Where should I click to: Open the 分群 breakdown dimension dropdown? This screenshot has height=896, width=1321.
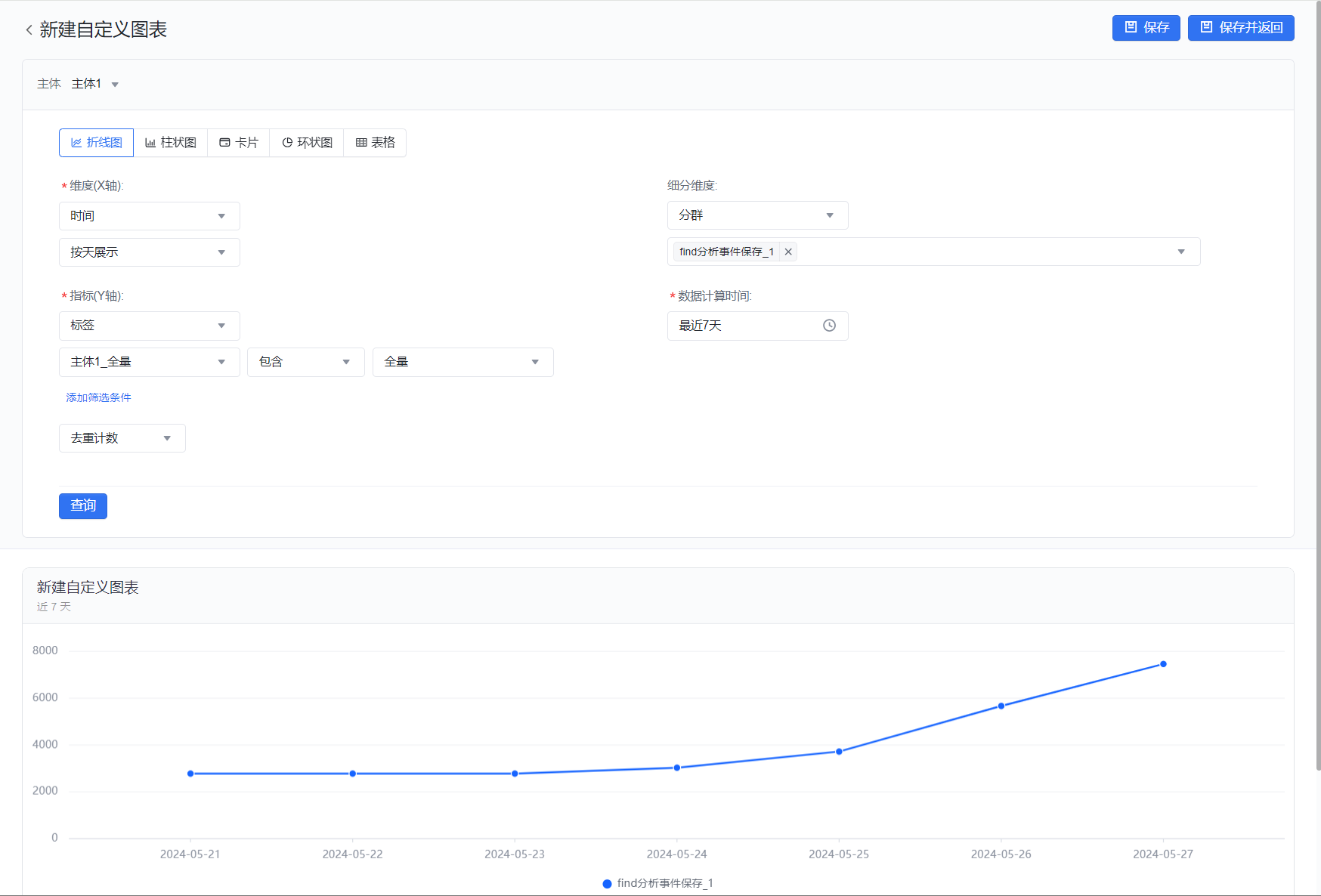757,215
